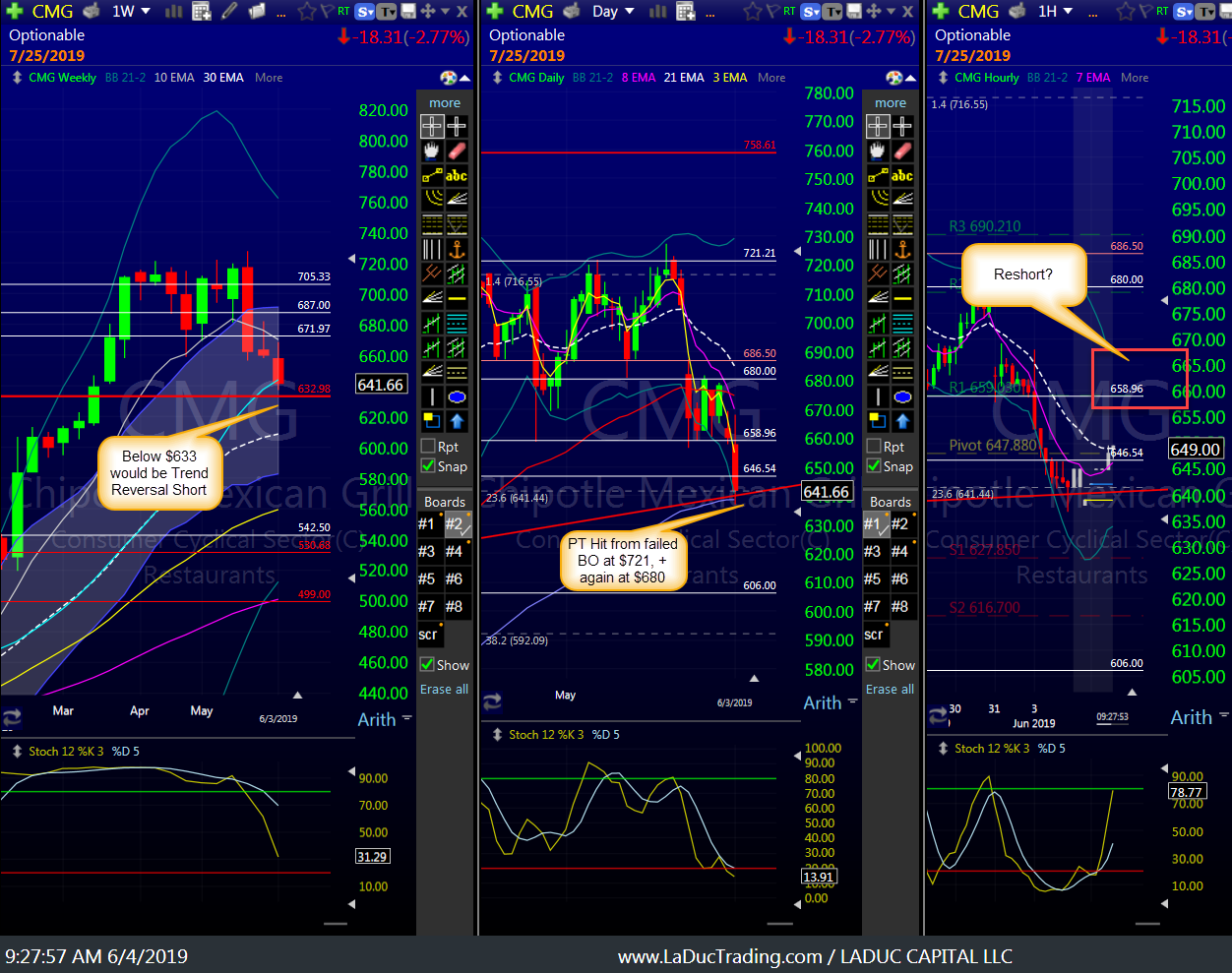Toggle the Rpt checkbox in weekly toolbox
This screenshot has height=973, width=1232.
click(x=428, y=446)
